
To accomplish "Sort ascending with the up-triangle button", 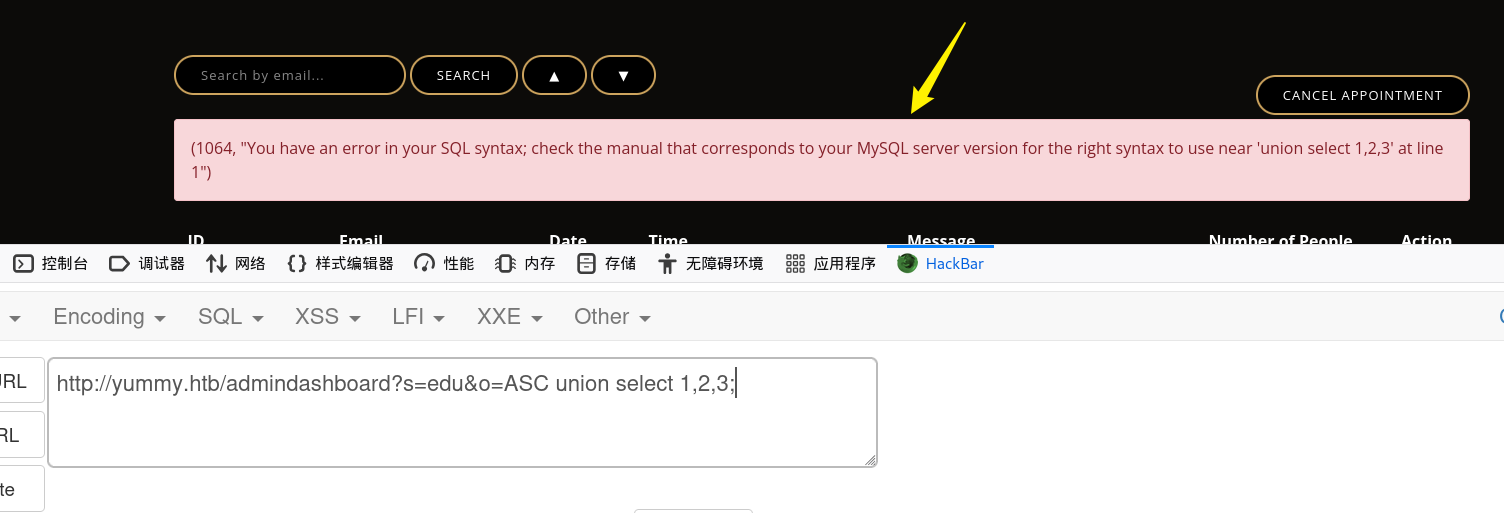I will coord(554,75).
